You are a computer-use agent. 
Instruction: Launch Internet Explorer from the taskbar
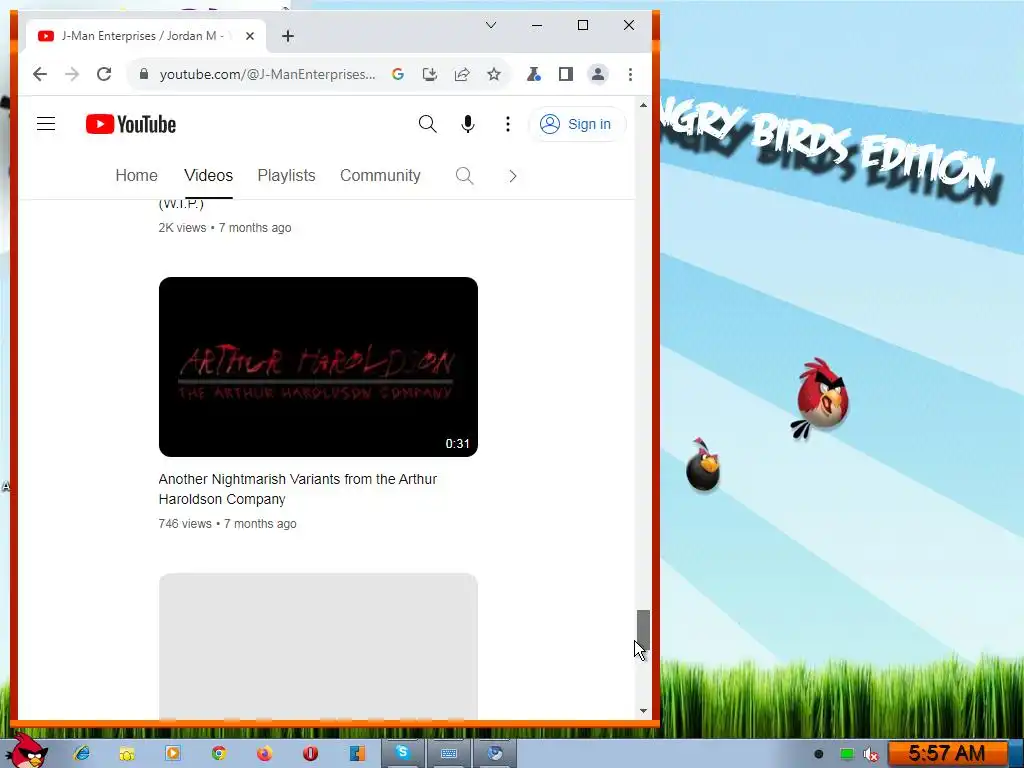pos(82,753)
